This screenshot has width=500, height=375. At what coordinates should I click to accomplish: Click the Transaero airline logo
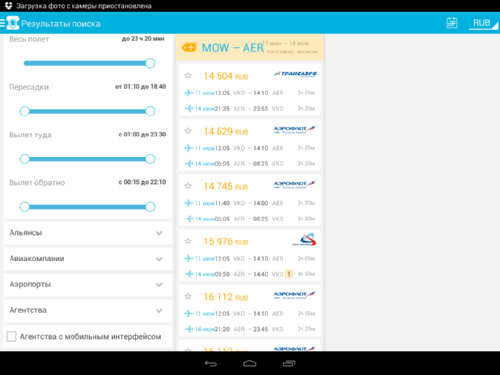(295, 74)
